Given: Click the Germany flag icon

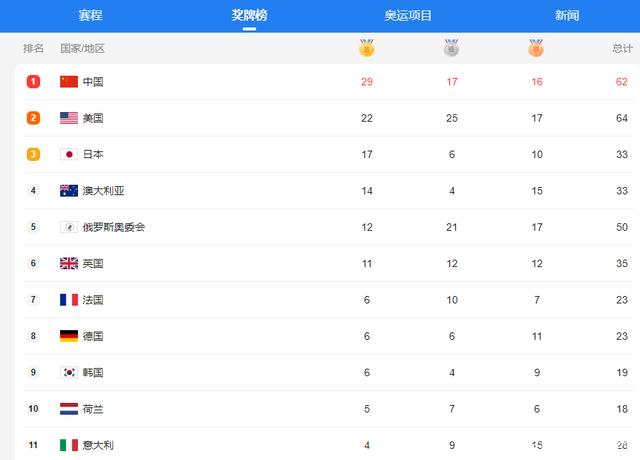Looking at the screenshot, I should tap(69, 336).
